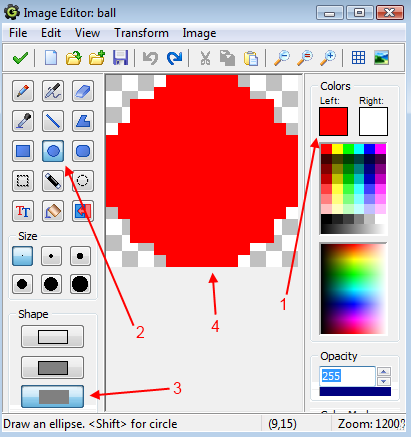Click on the red ball in the canvas
Screen dimensions: 411x437
point(202,170)
